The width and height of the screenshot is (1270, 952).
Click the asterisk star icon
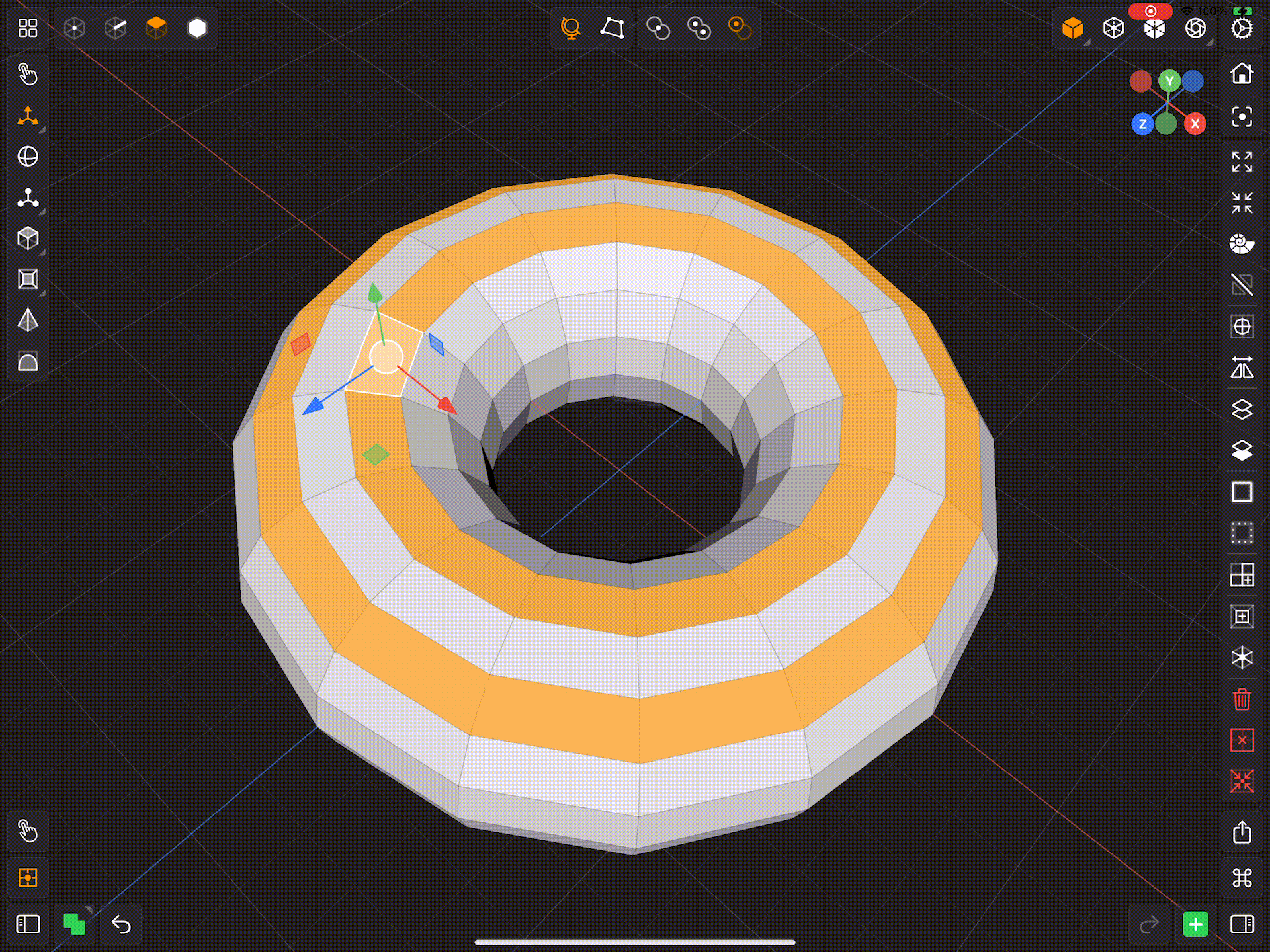coord(1242,658)
